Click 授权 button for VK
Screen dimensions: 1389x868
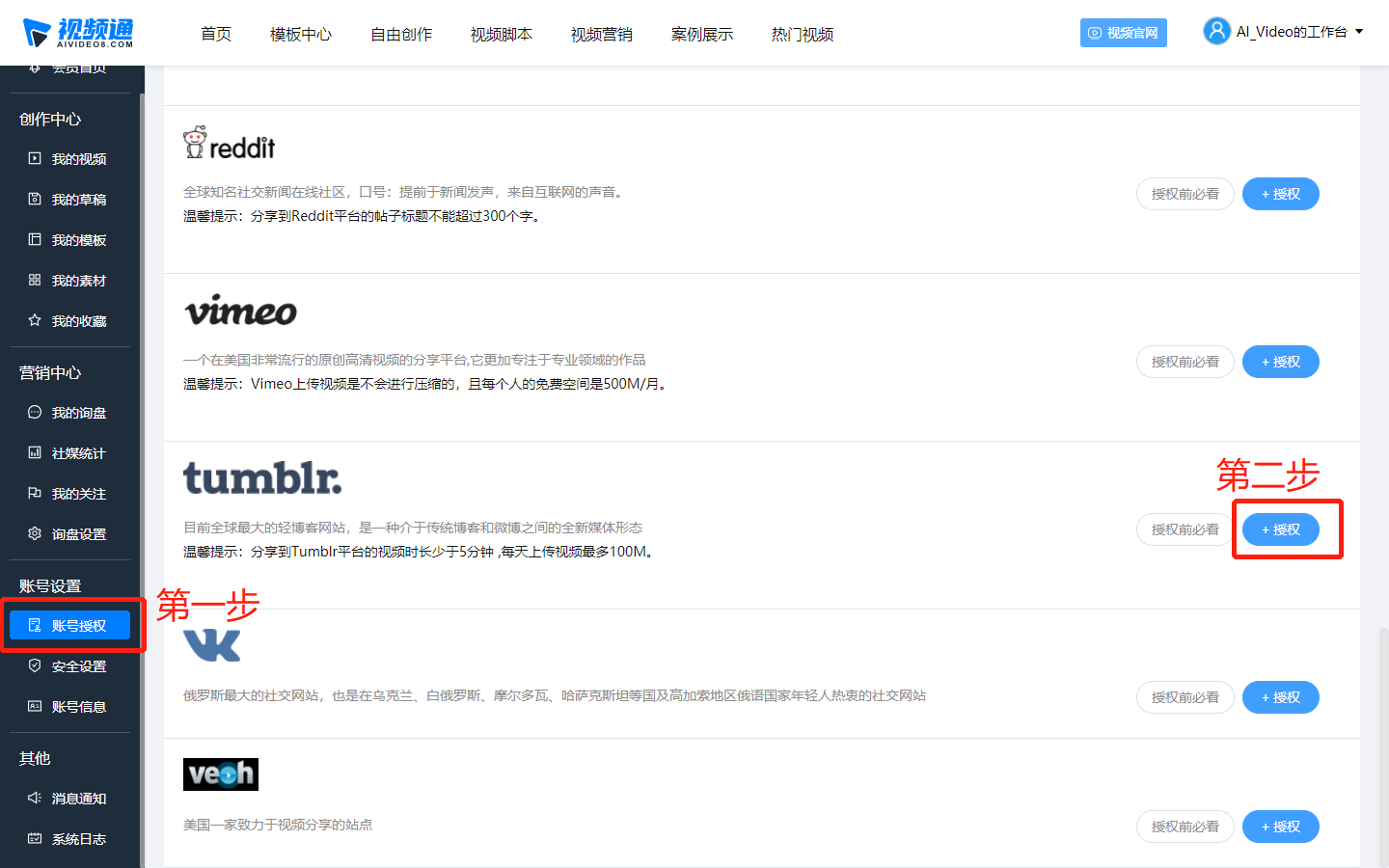coord(1281,697)
